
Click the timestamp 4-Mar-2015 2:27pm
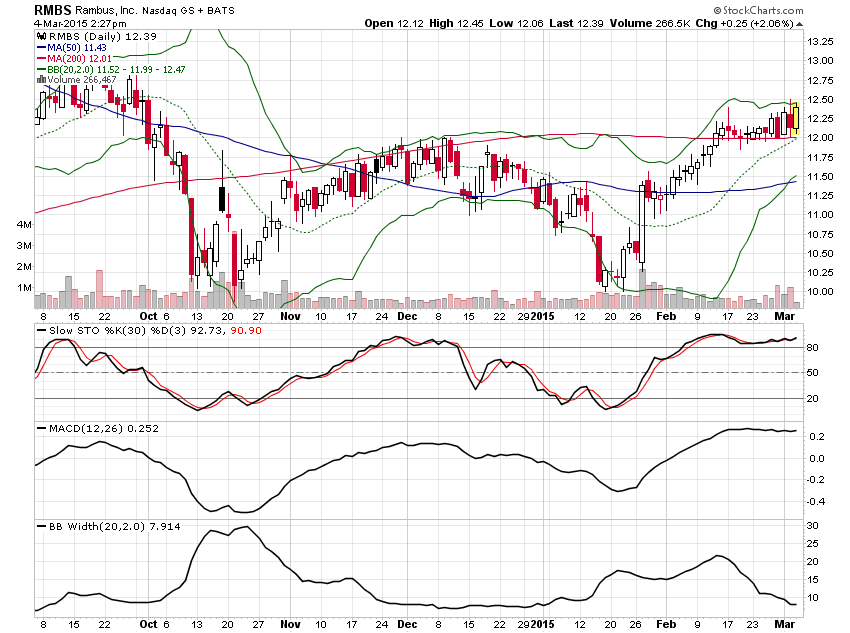(80, 23)
